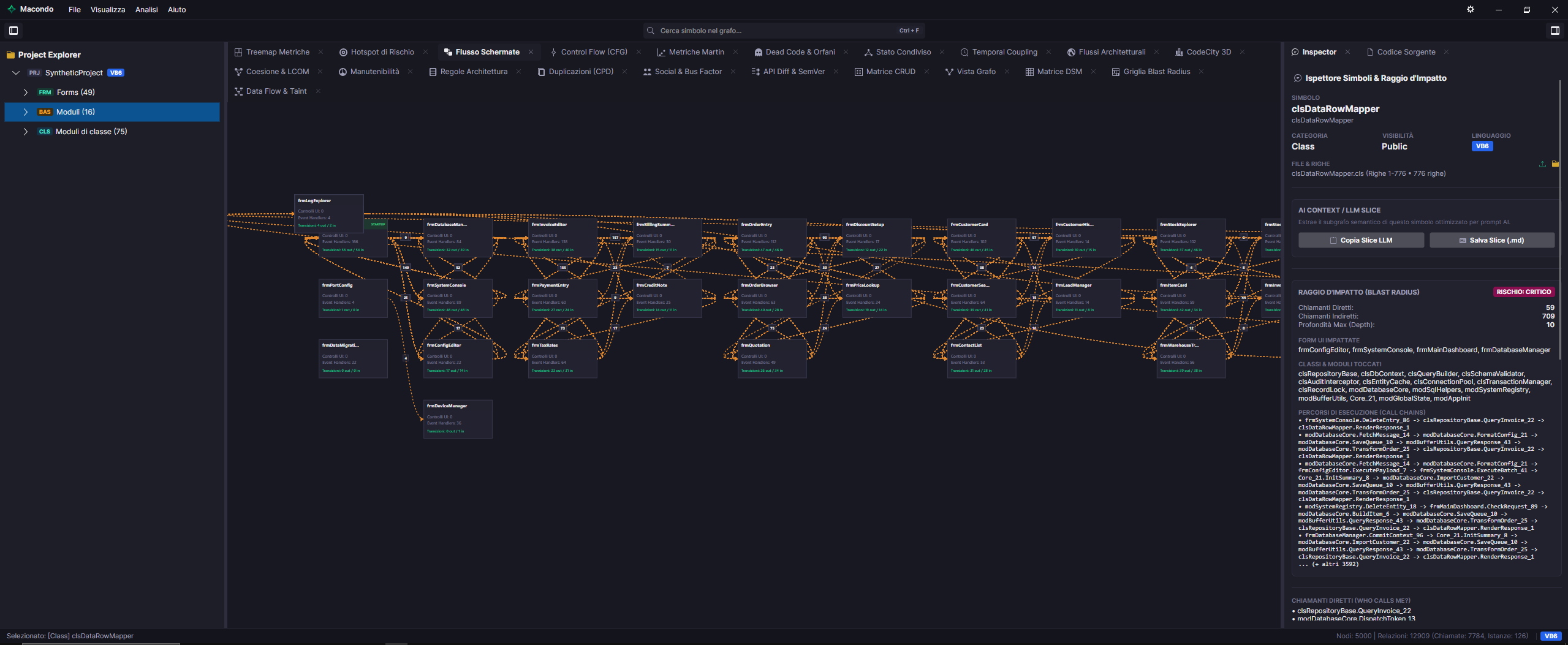
Task: Click the Matrice DSM table icon
Action: coord(1029,72)
